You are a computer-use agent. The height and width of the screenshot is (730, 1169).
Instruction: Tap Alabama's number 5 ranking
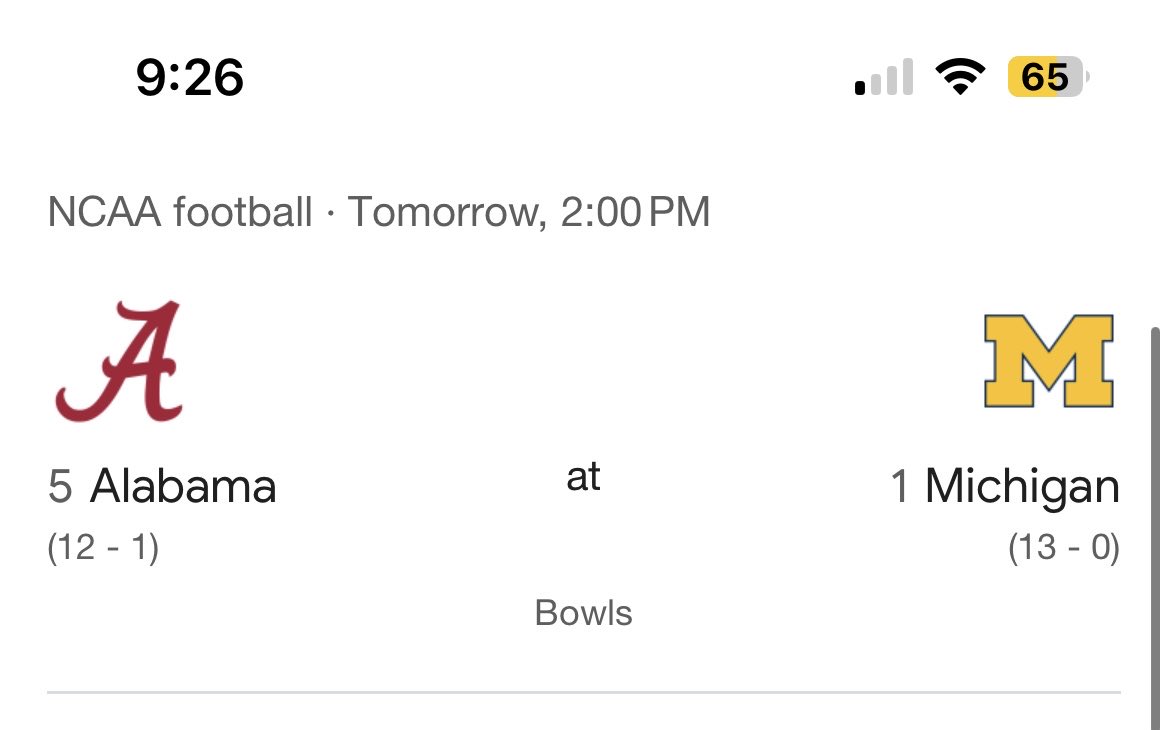pos(60,487)
